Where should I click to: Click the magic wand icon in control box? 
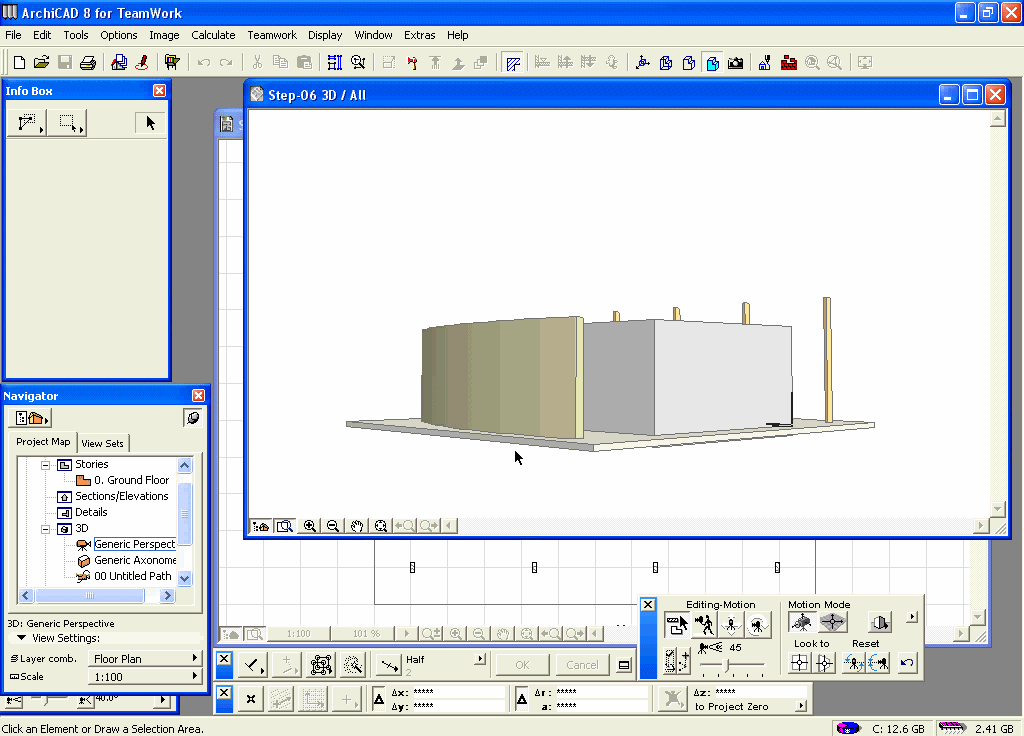click(x=352, y=664)
